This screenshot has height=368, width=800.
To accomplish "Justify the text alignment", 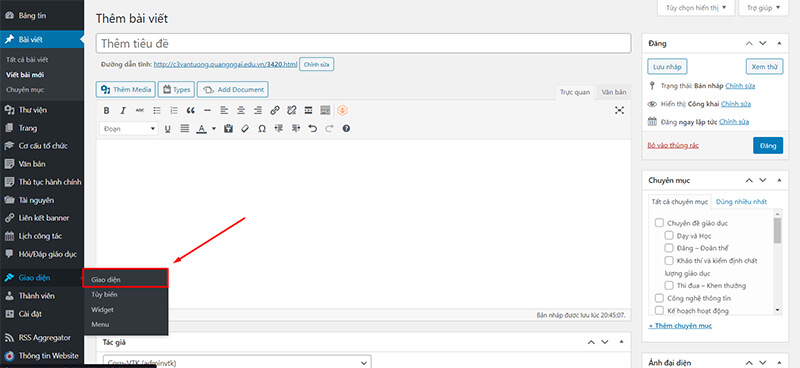I will [185, 129].
